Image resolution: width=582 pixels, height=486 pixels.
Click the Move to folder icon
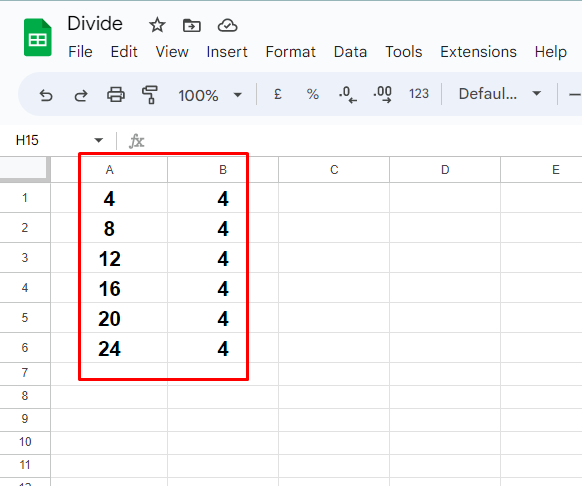[192, 26]
